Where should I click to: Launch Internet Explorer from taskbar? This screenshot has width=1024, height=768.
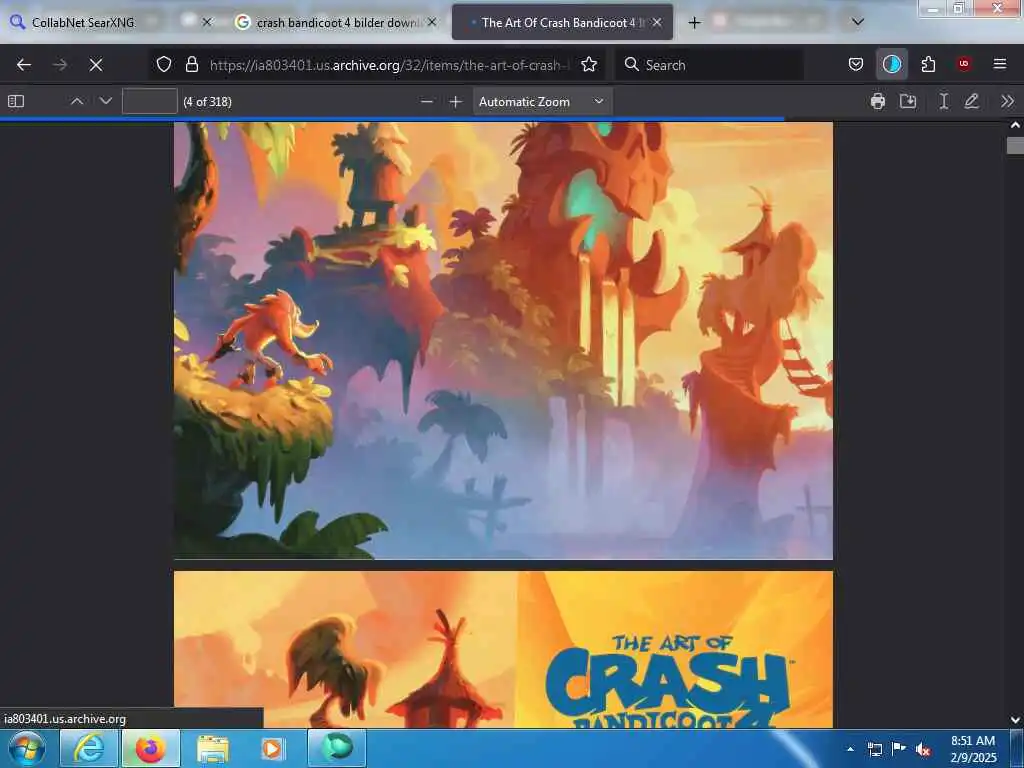click(89, 748)
